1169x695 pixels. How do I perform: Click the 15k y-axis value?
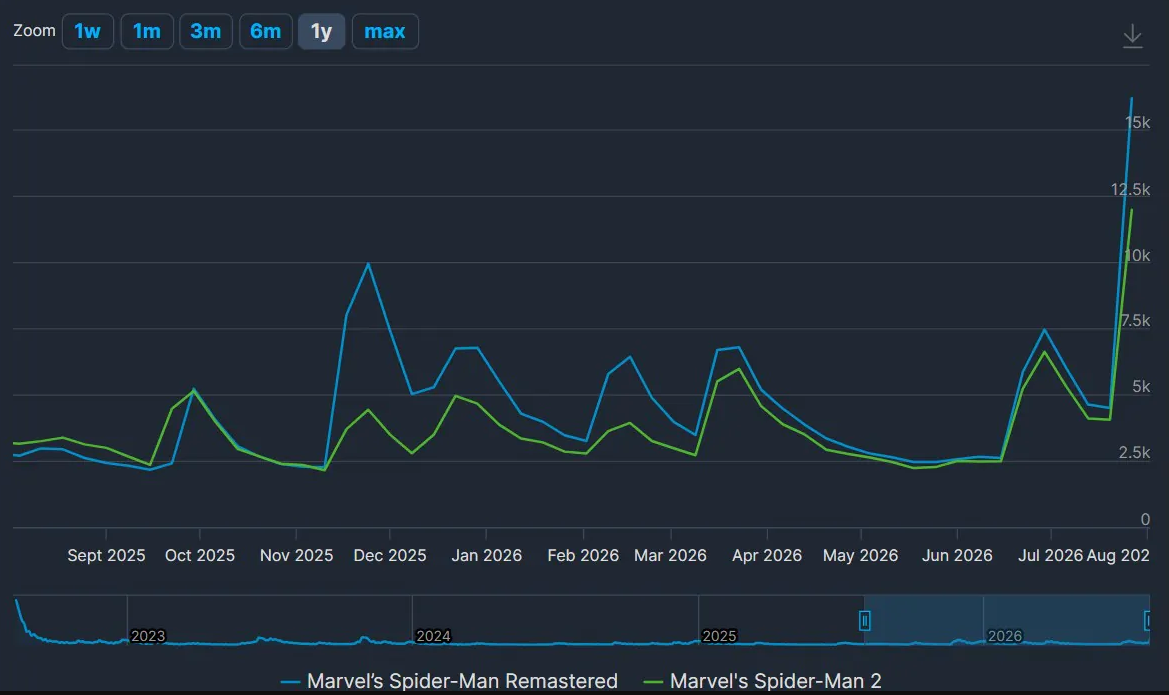pos(1138,123)
